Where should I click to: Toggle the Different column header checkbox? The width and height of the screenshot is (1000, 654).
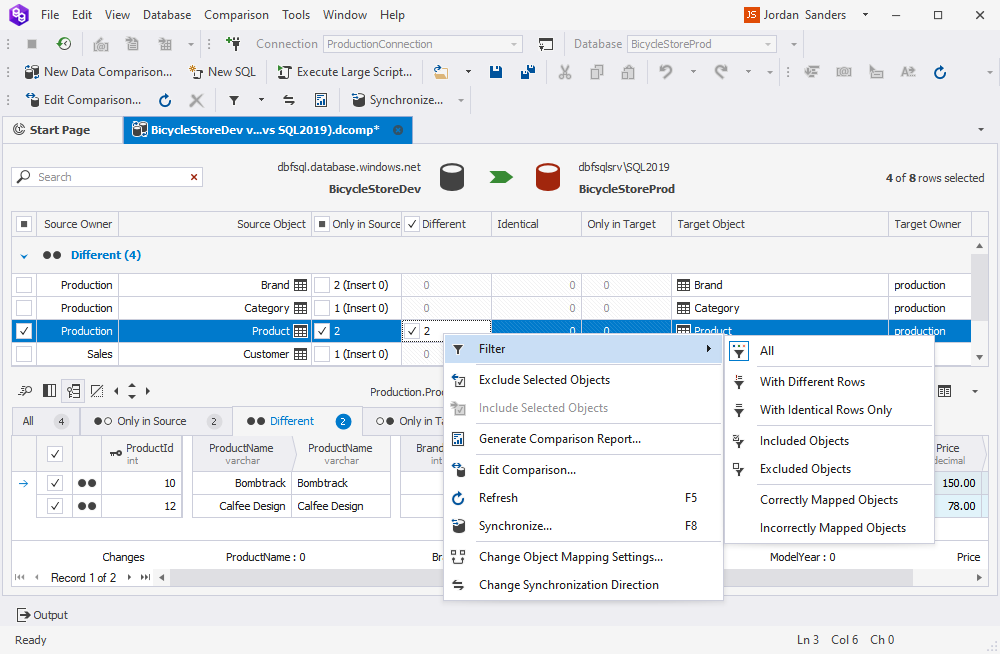[412, 224]
